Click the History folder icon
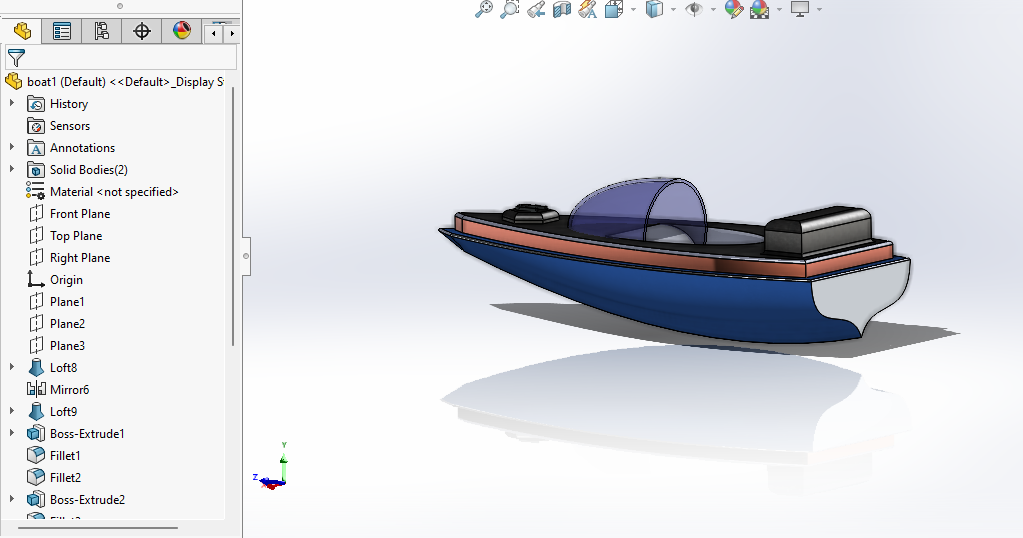 pos(36,104)
